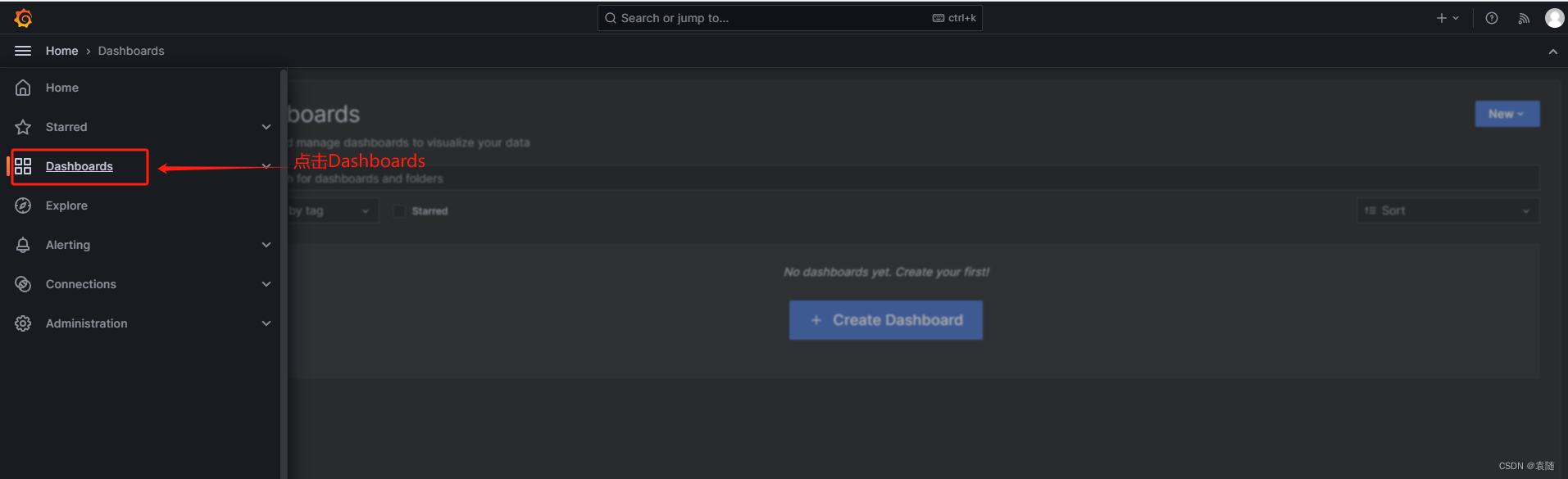The image size is (1568, 479).
Task: Focus the Search or jump to field
Action: (x=789, y=18)
